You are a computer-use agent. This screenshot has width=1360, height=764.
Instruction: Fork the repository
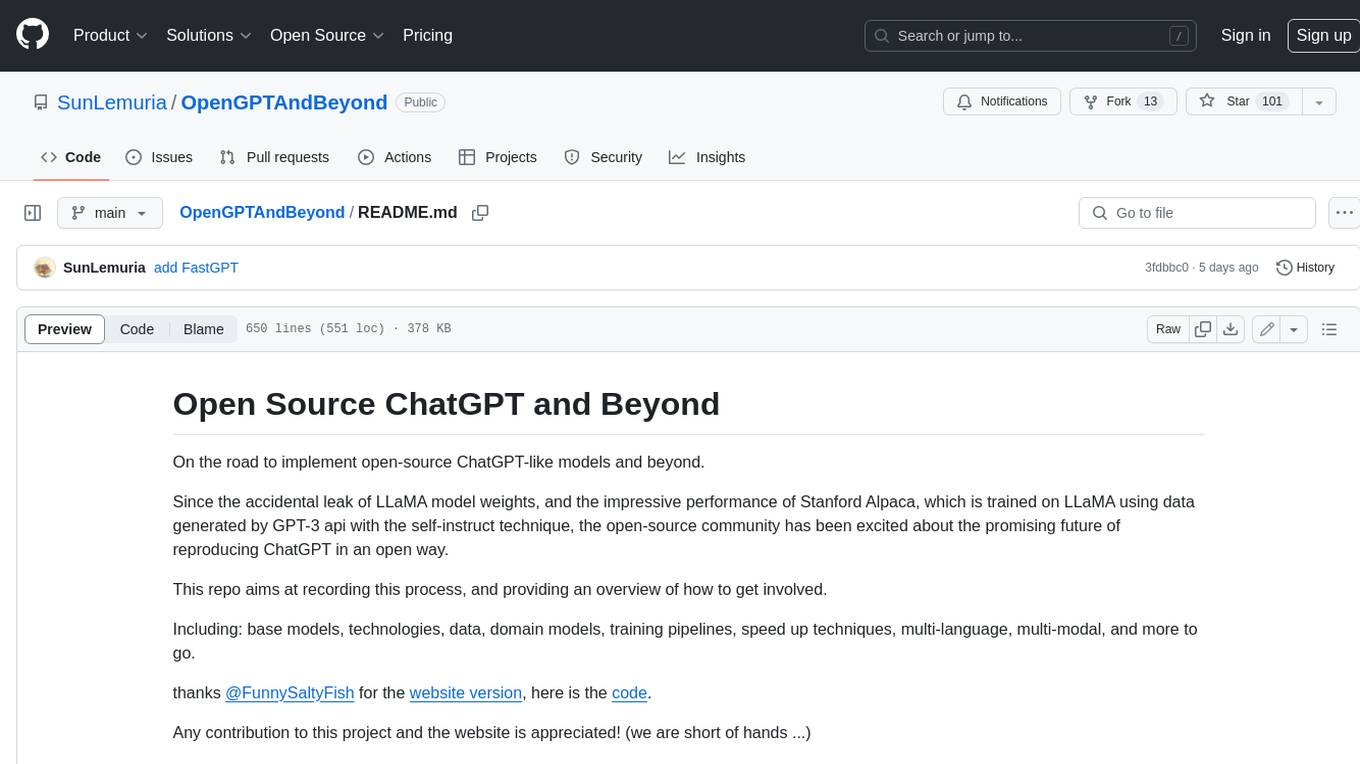[1123, 102]
